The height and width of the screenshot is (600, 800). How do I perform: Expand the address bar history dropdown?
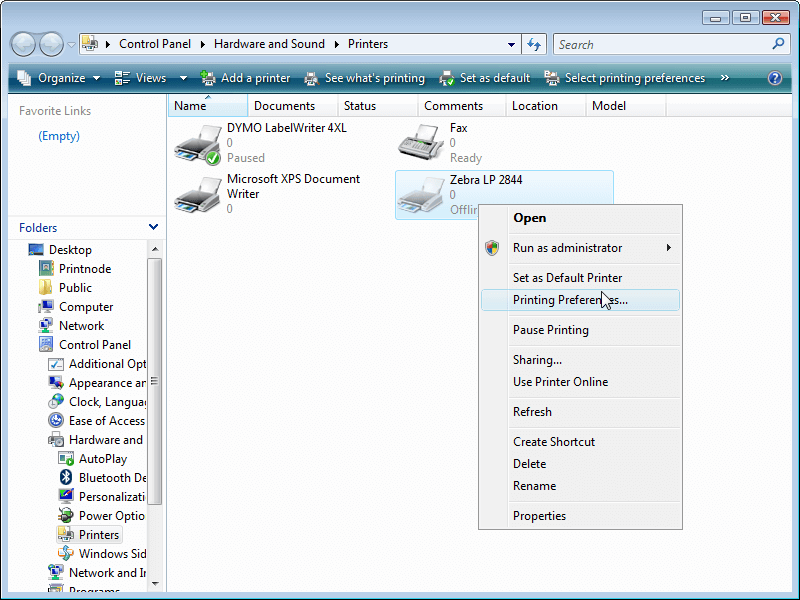coord(511,44)
